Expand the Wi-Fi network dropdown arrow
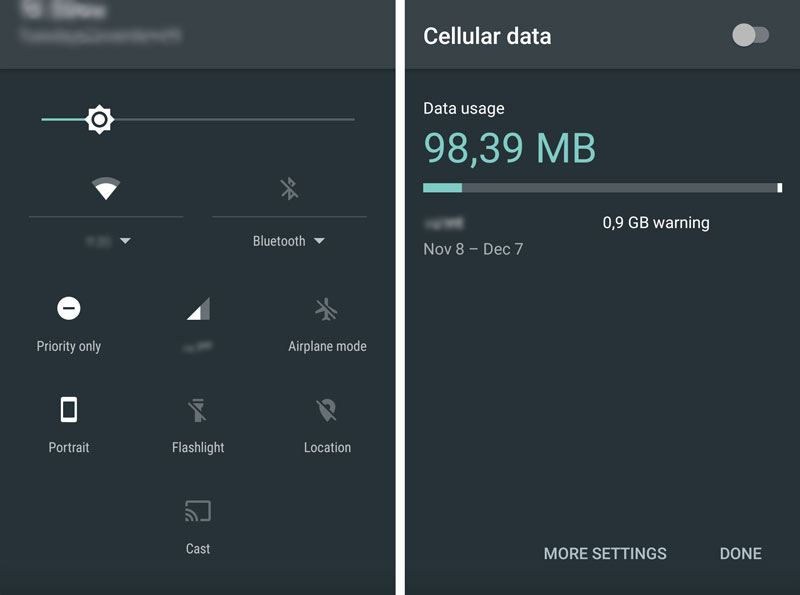800x595 pixels. [x=125, y=241]
